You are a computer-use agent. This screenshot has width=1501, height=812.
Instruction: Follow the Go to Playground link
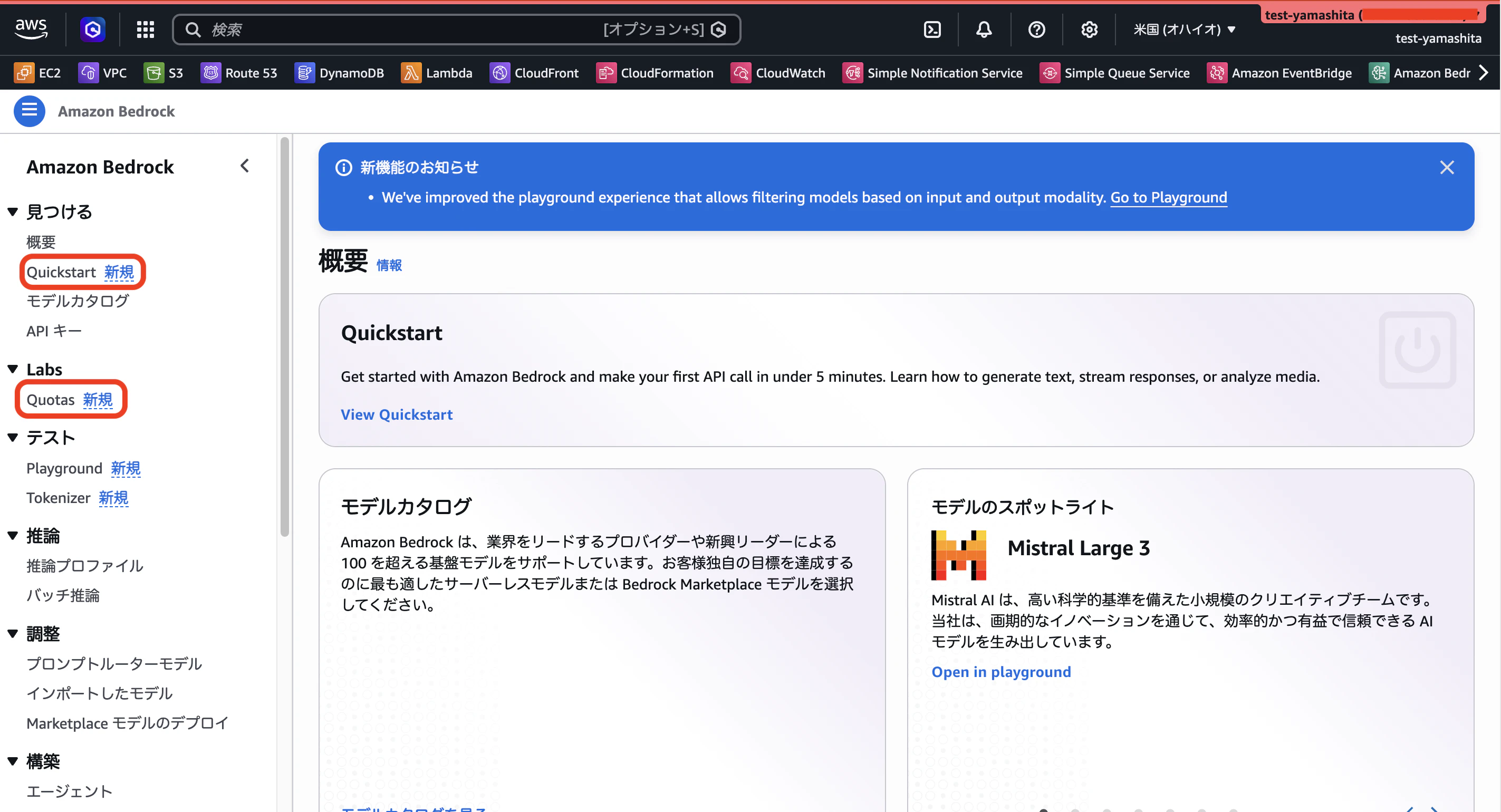tap(1168, 198)
